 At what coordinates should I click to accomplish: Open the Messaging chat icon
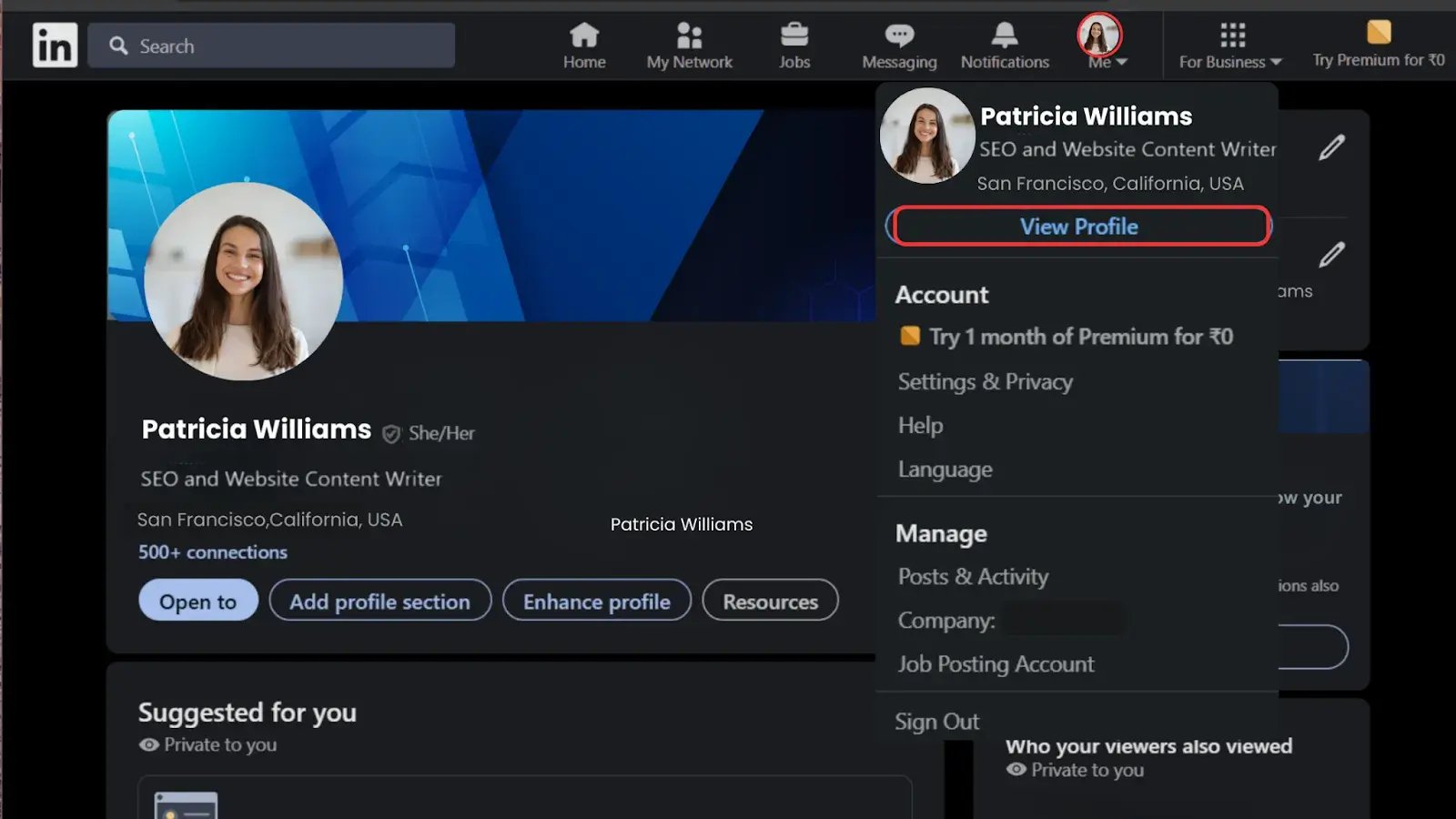[899, 36]
